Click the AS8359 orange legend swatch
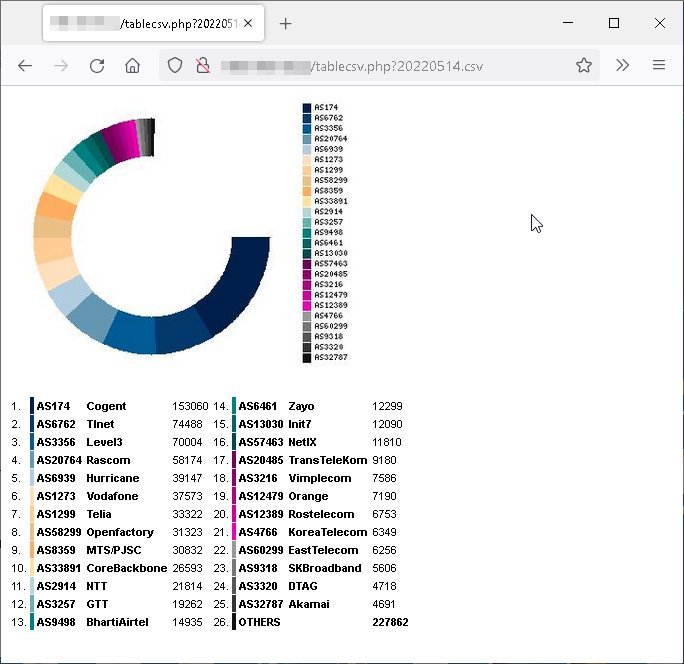 (307, 191)
